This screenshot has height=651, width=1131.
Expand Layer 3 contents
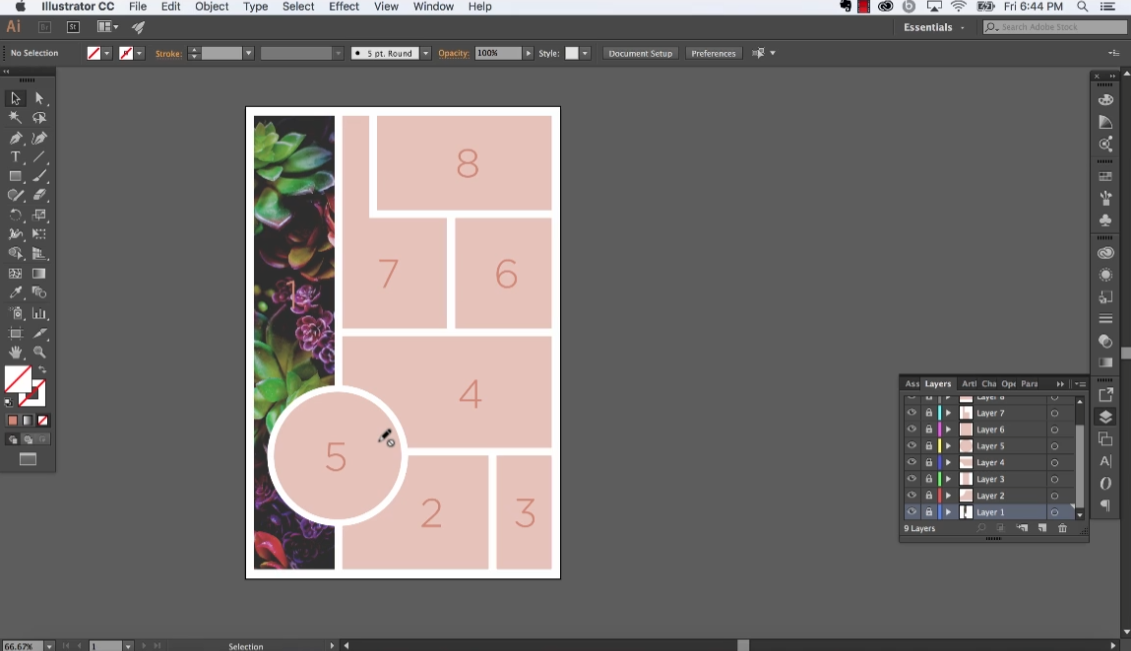click(949, 479)
